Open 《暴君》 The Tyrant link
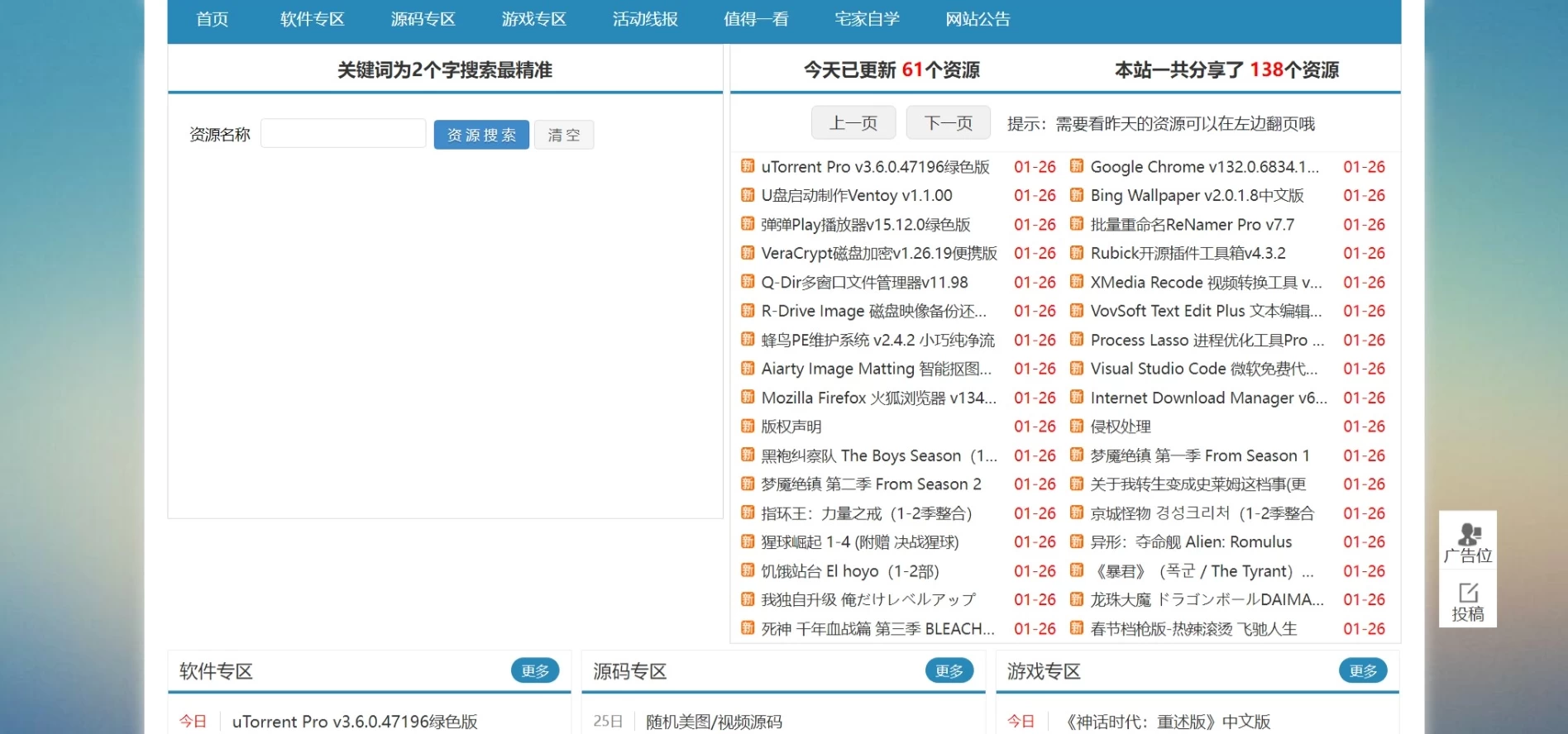 point(1202,571)
